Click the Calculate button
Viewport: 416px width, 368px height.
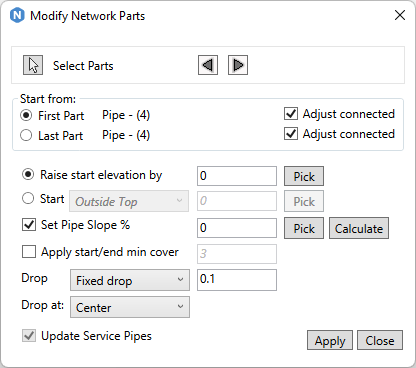pos(359,228)
